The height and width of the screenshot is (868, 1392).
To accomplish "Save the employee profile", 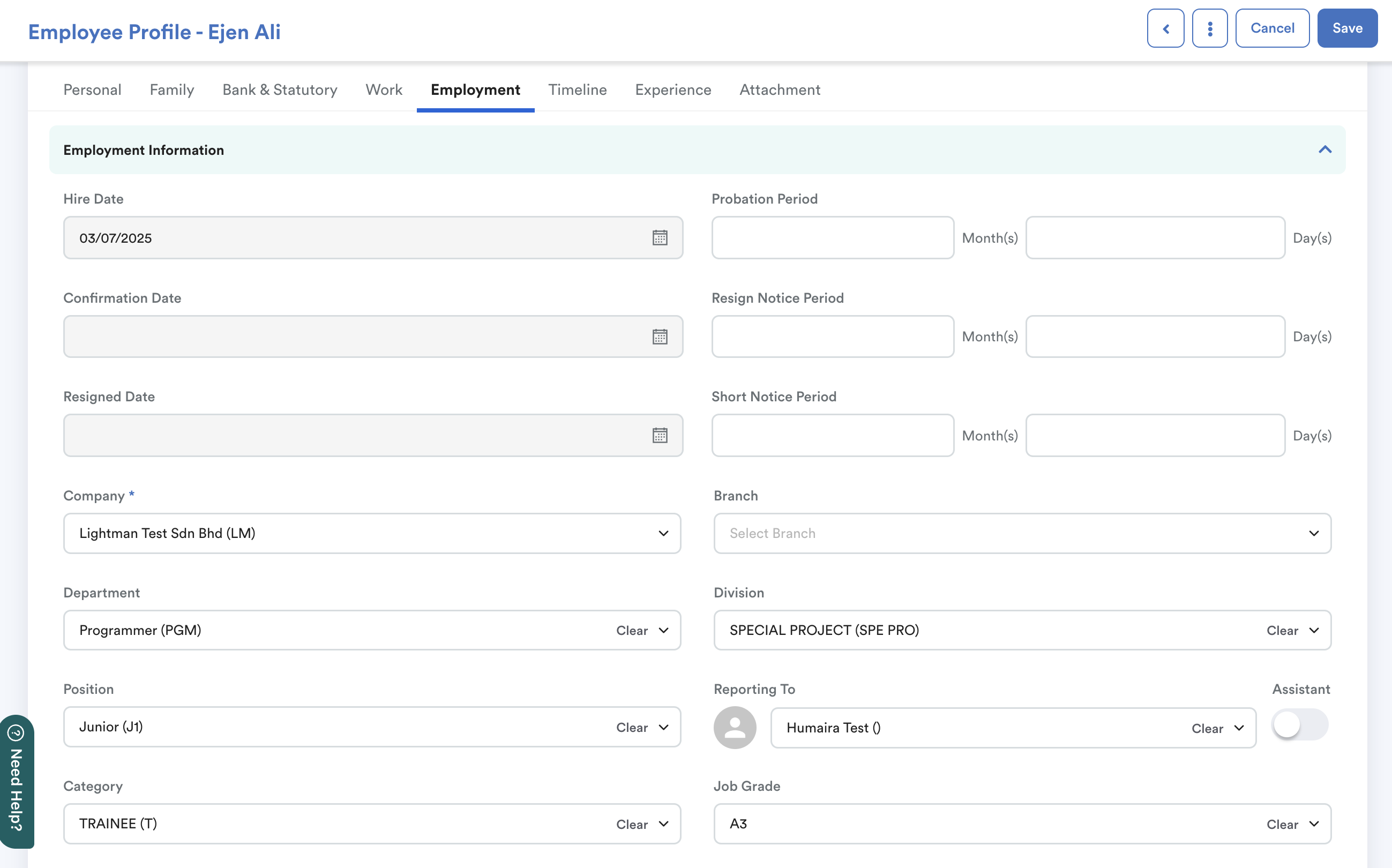I will (1346, 28).
